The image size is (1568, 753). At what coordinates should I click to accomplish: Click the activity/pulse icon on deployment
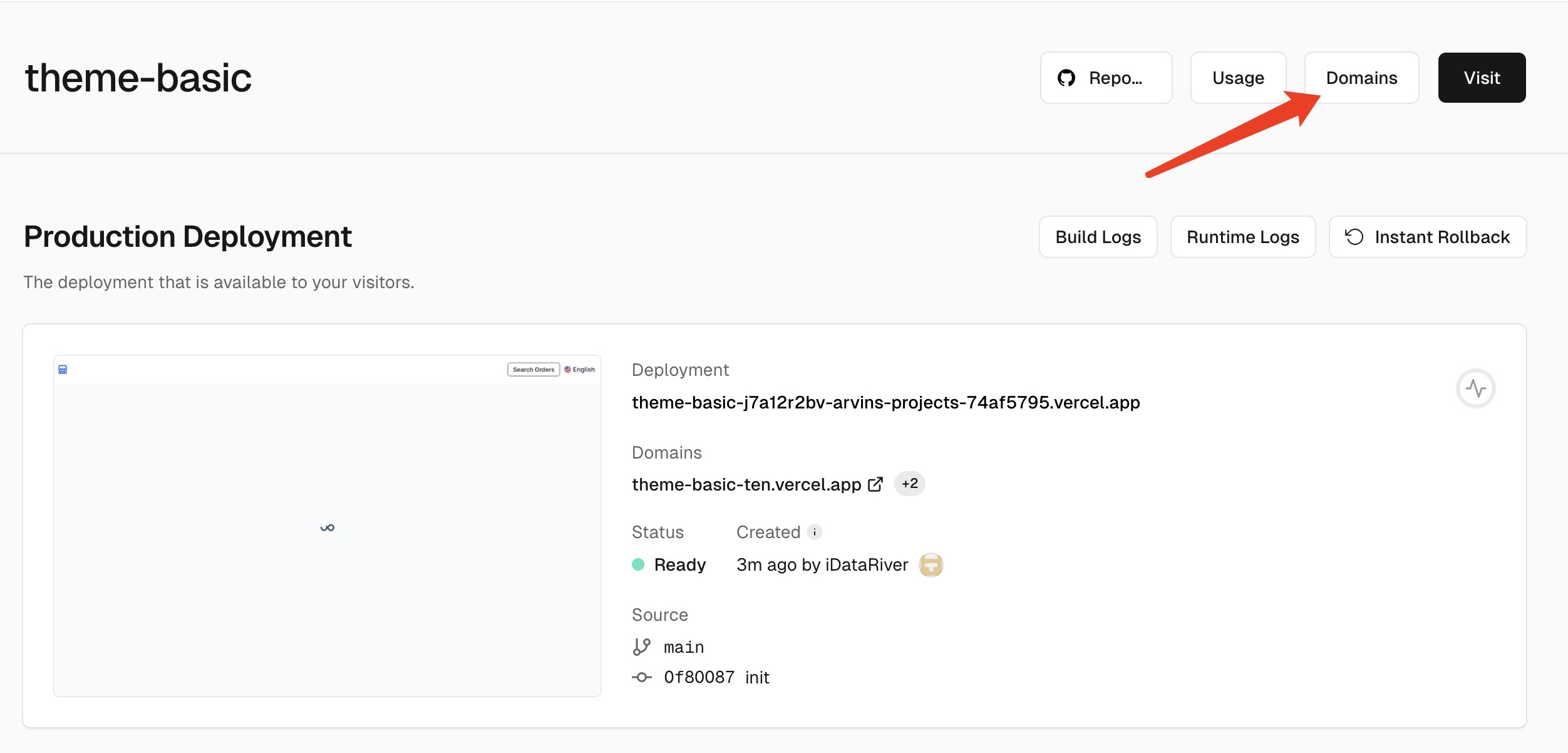click(x=1477, y=388)
